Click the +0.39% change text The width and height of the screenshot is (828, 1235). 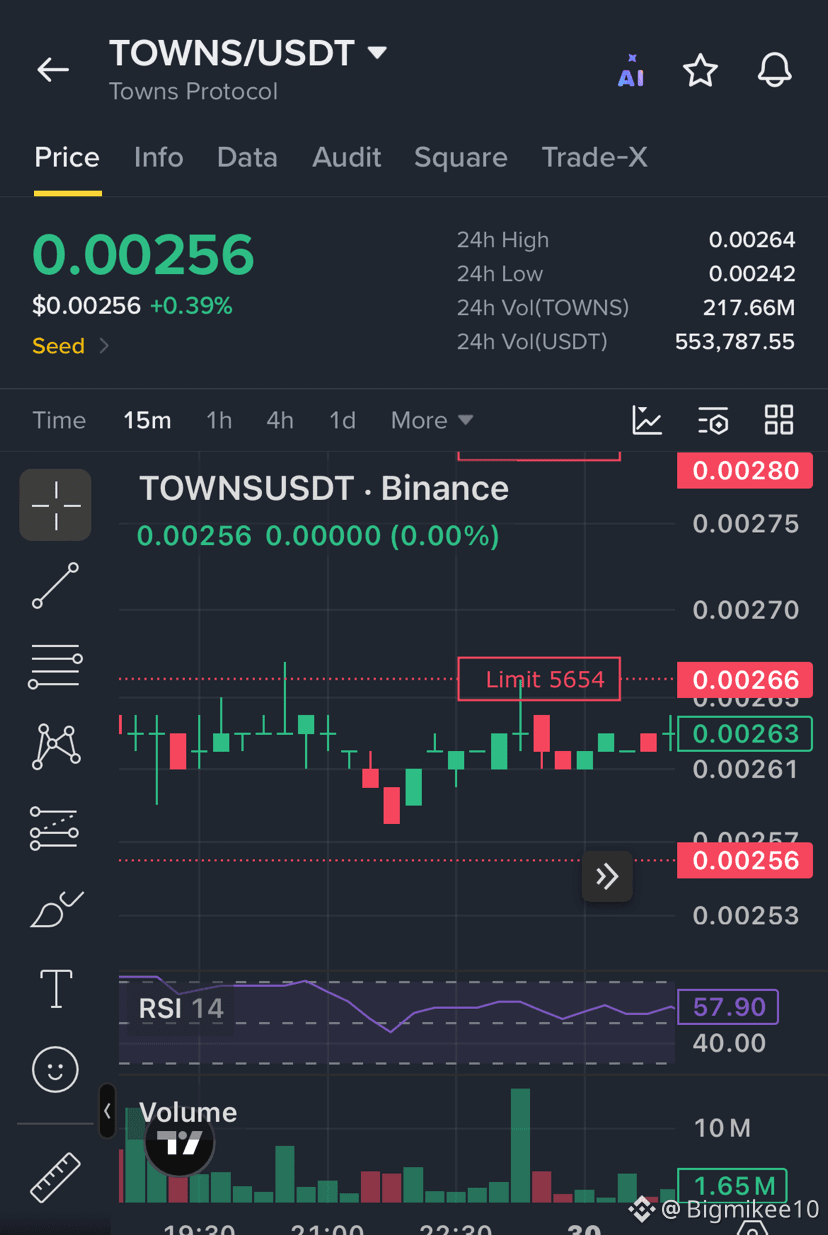[191, 306]
